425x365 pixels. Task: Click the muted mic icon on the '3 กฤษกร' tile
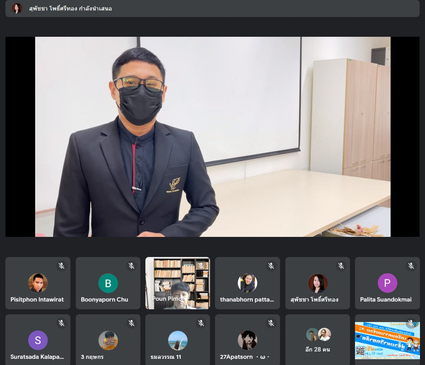(x=131, y=323)
